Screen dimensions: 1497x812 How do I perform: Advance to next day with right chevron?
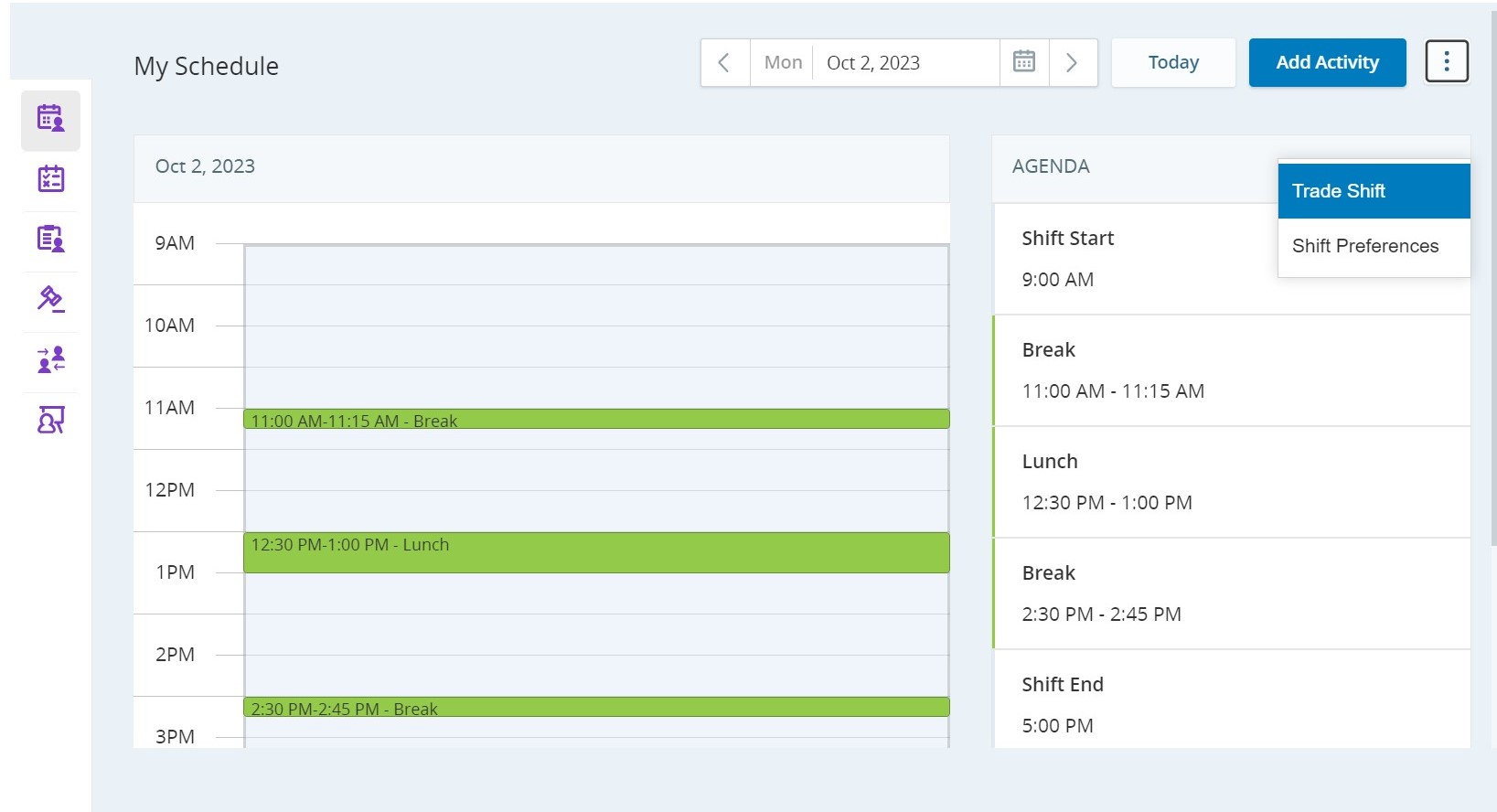(1072, 62)
